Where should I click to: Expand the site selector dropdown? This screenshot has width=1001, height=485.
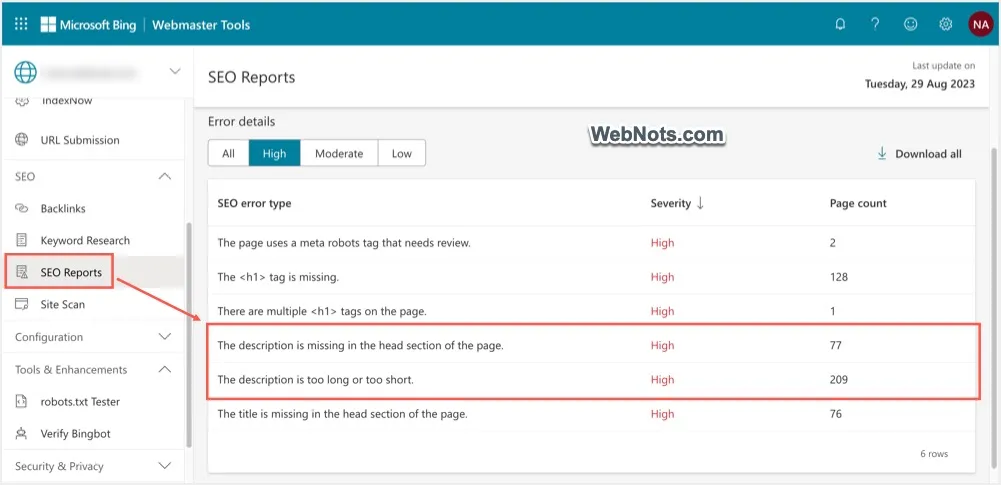[175, 71]
